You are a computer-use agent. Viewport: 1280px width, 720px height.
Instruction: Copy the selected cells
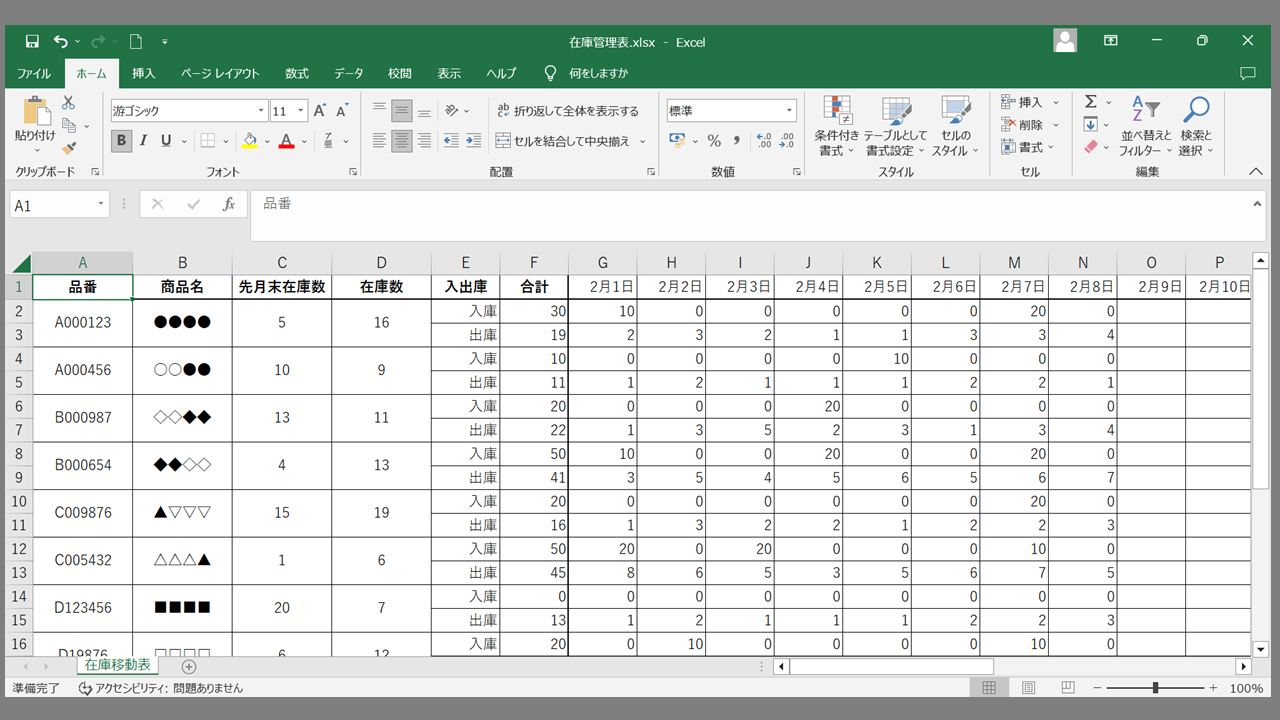tap(69, 125)
